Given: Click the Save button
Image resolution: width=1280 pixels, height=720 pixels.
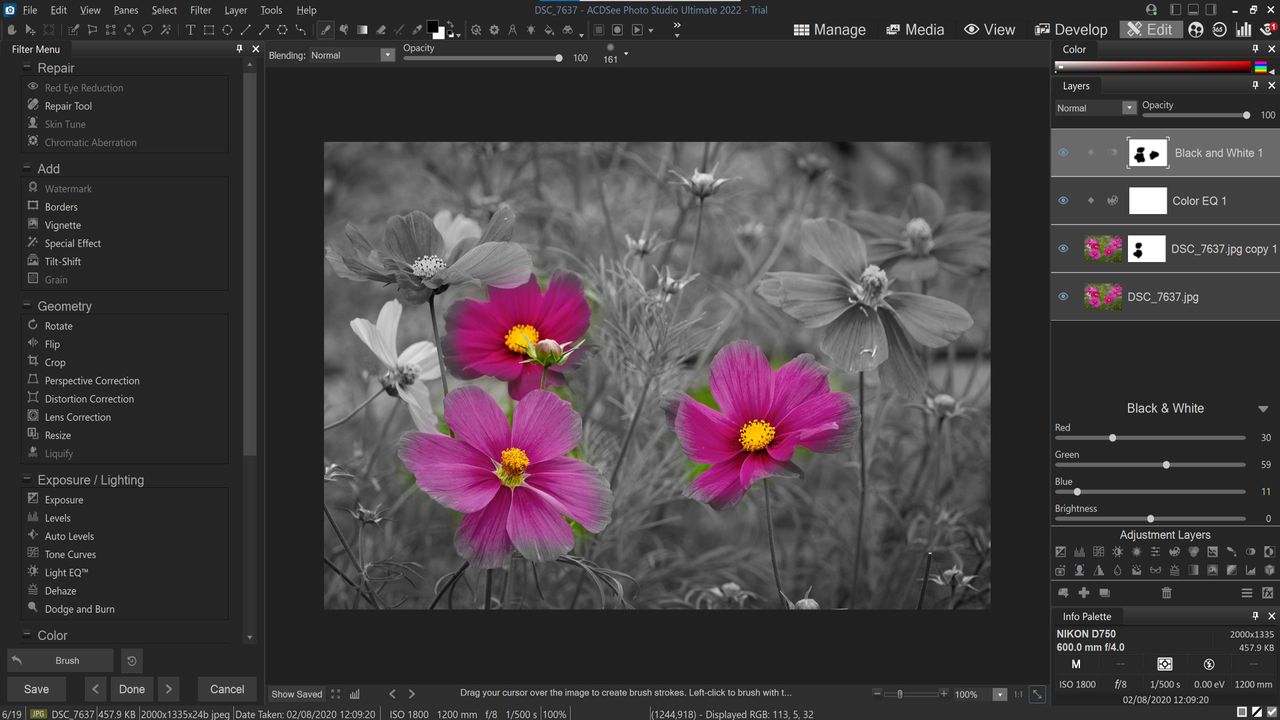Looking at the screenshot, I should 37,689.
